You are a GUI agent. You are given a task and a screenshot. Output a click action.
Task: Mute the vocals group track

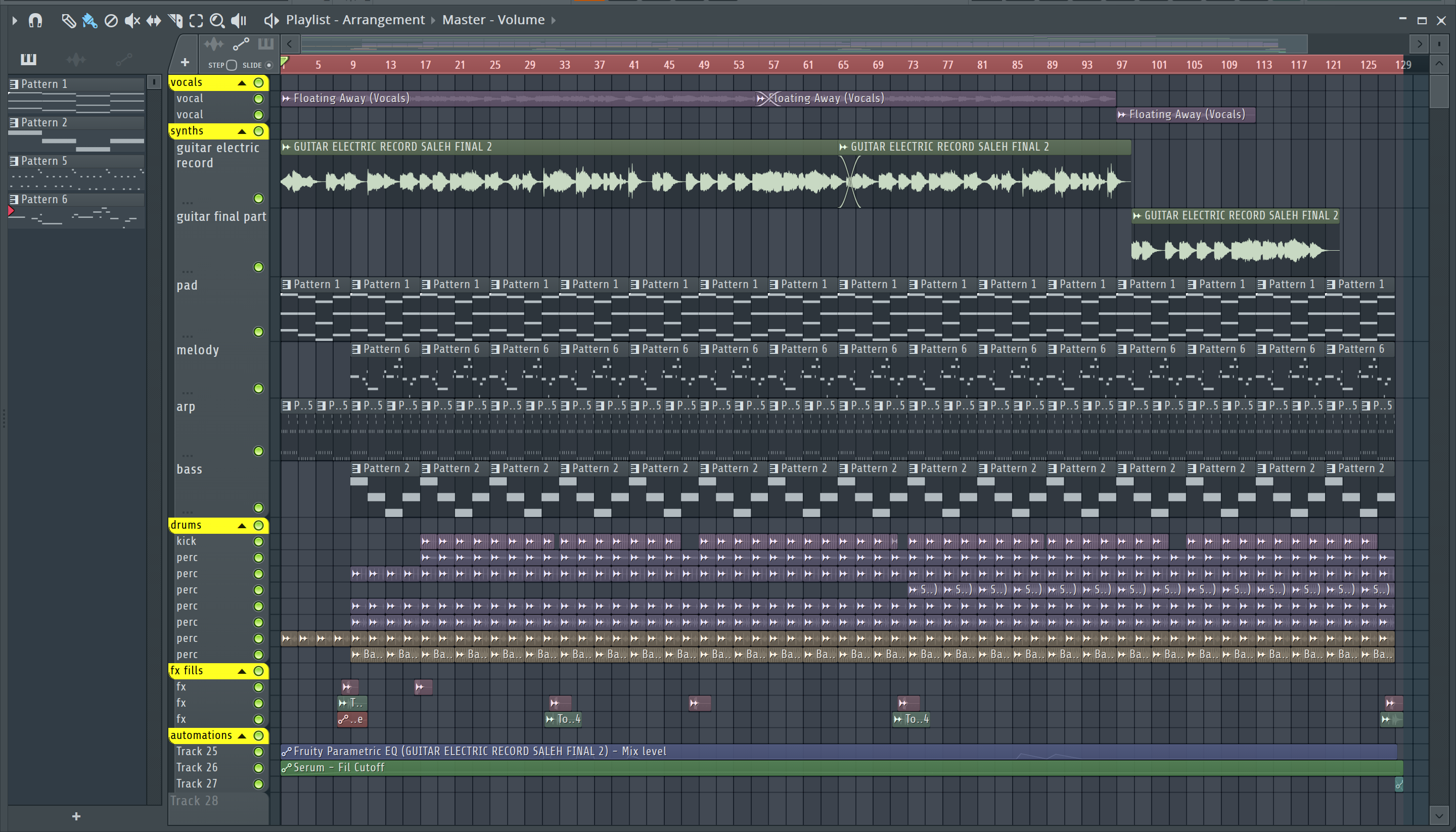click(258, 83)
